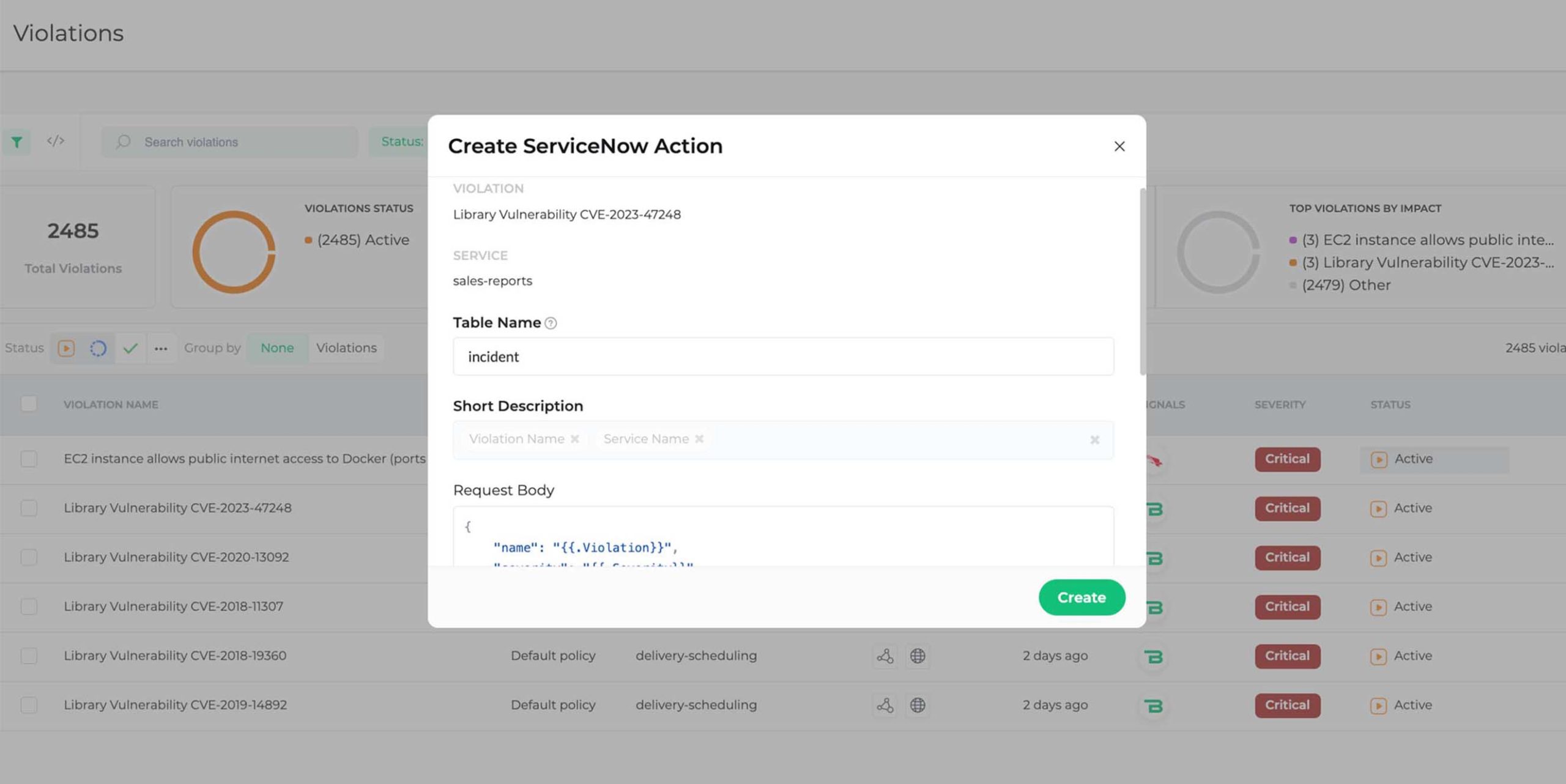Click the green Create button

click(1082, 597)
